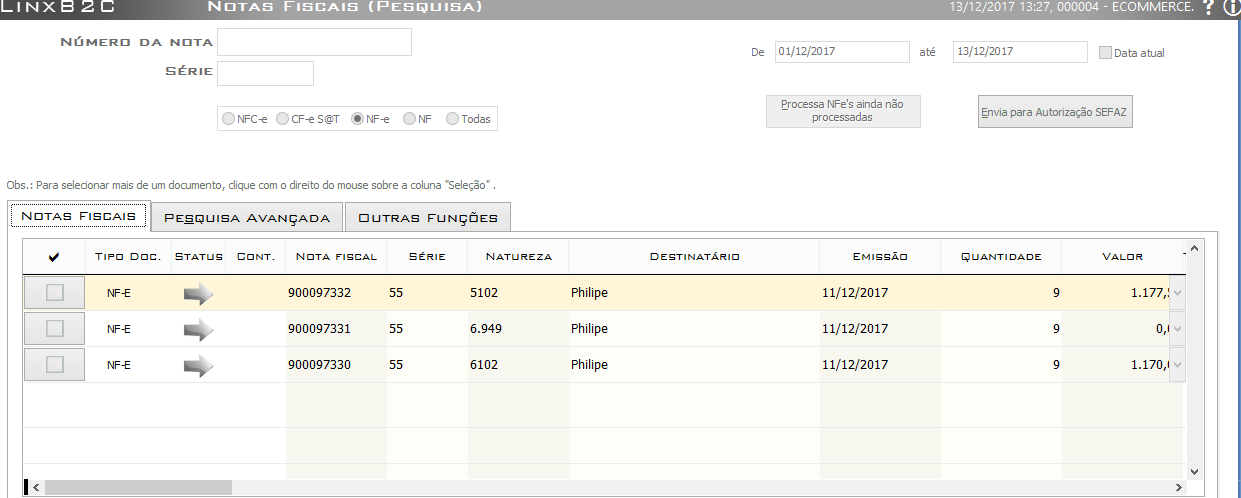This screenshot has width=1241, height=498.
Task: Open the Outras Funções tab
Action: tap(428, 217)
